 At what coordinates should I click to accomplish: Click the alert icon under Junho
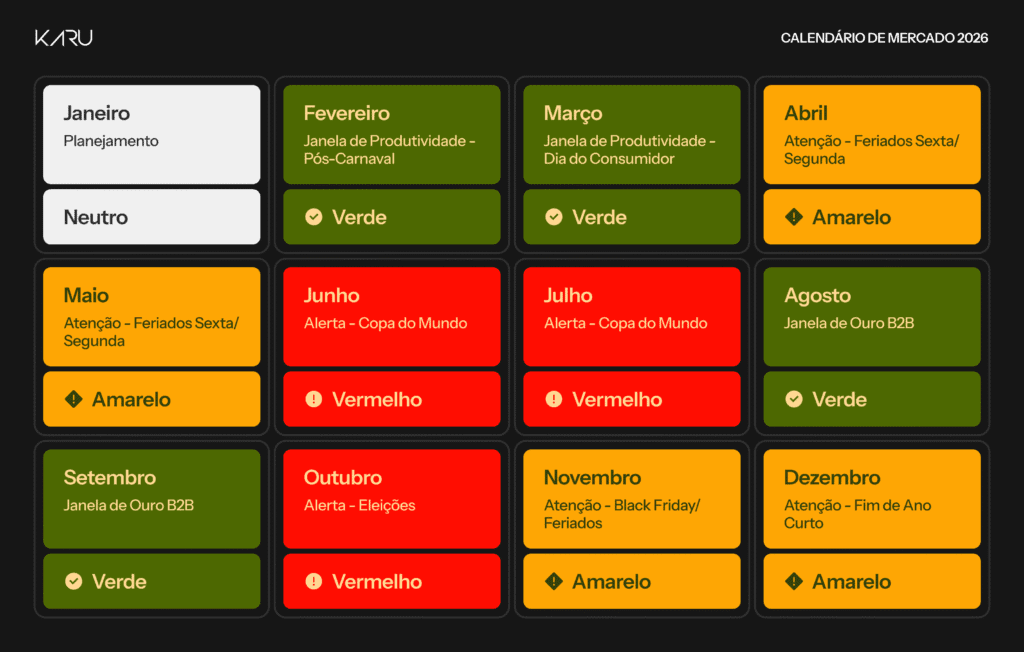point(314,399)
